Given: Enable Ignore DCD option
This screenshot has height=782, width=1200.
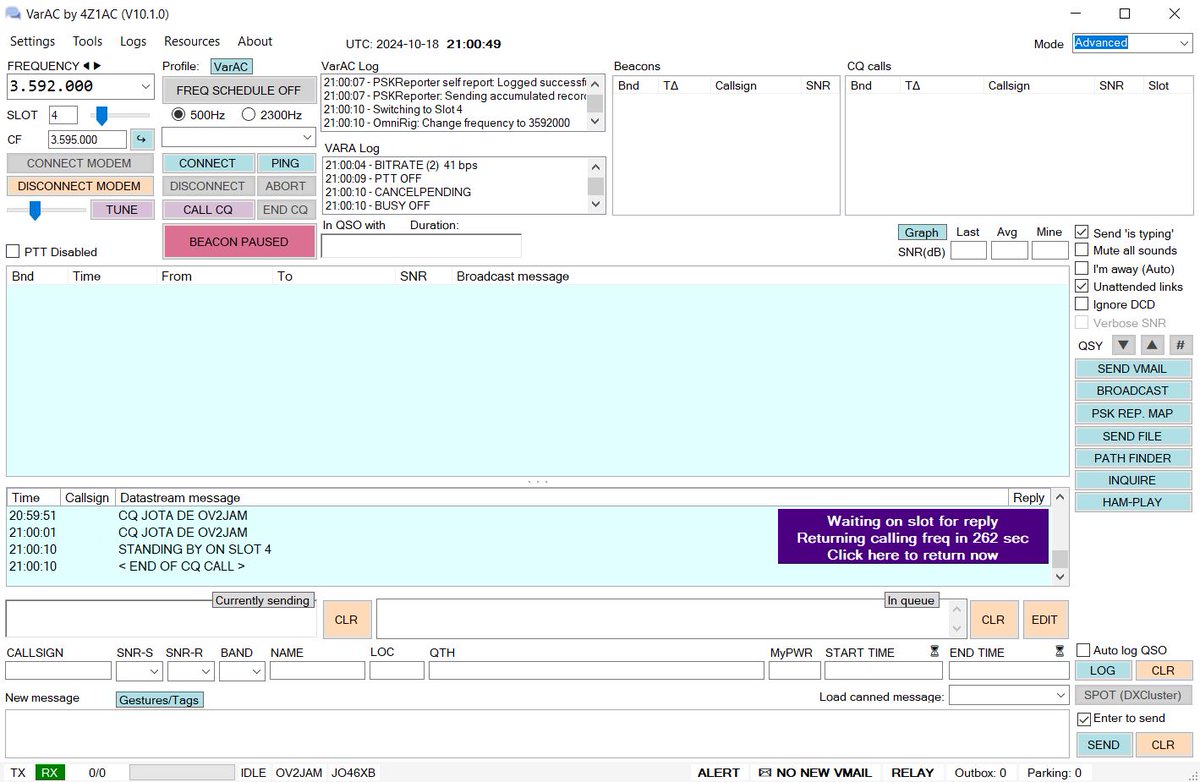Looking at the screenshot, I should pos(1082,304).
